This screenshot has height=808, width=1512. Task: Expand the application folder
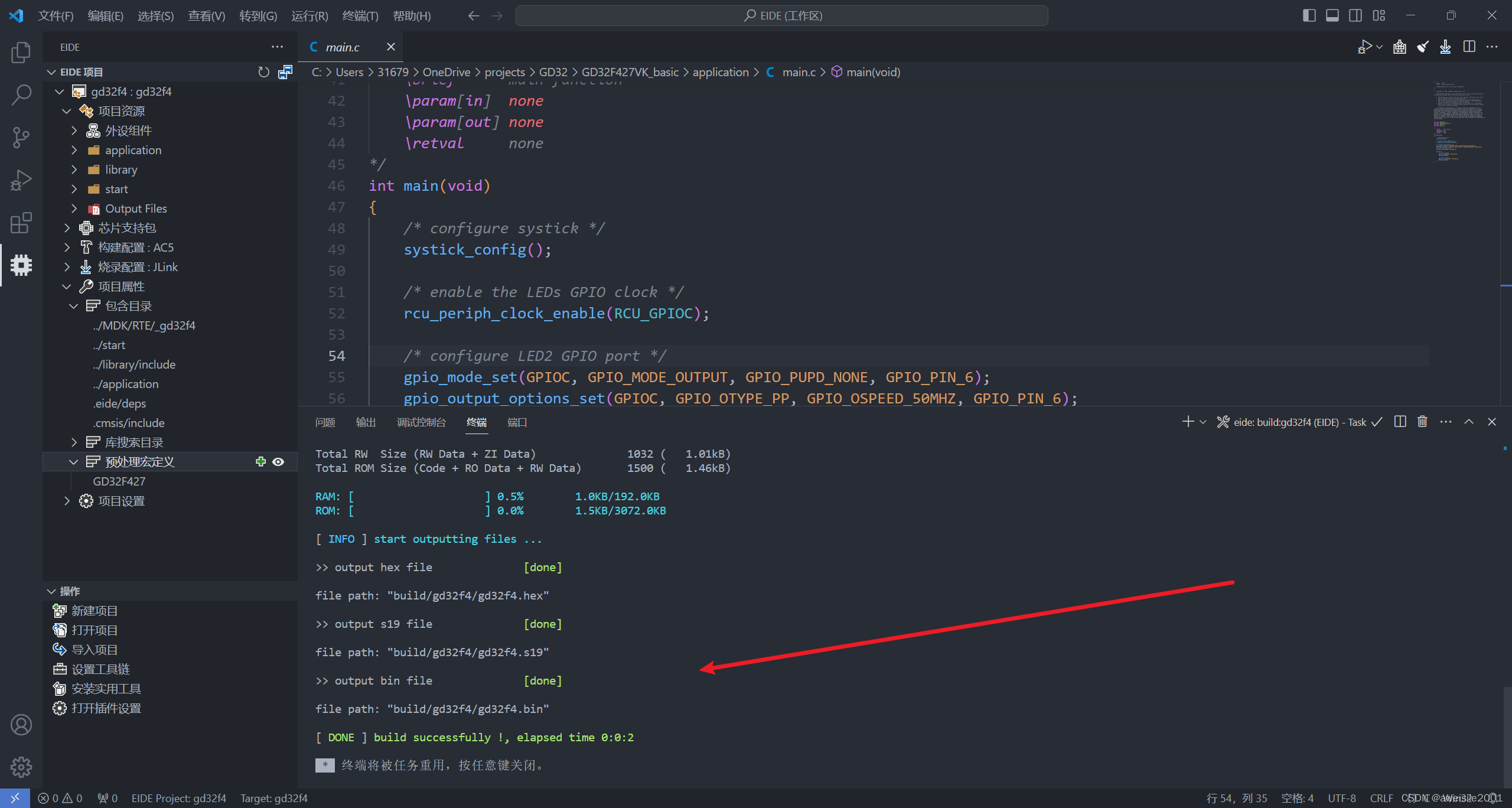tap(74, 150)
